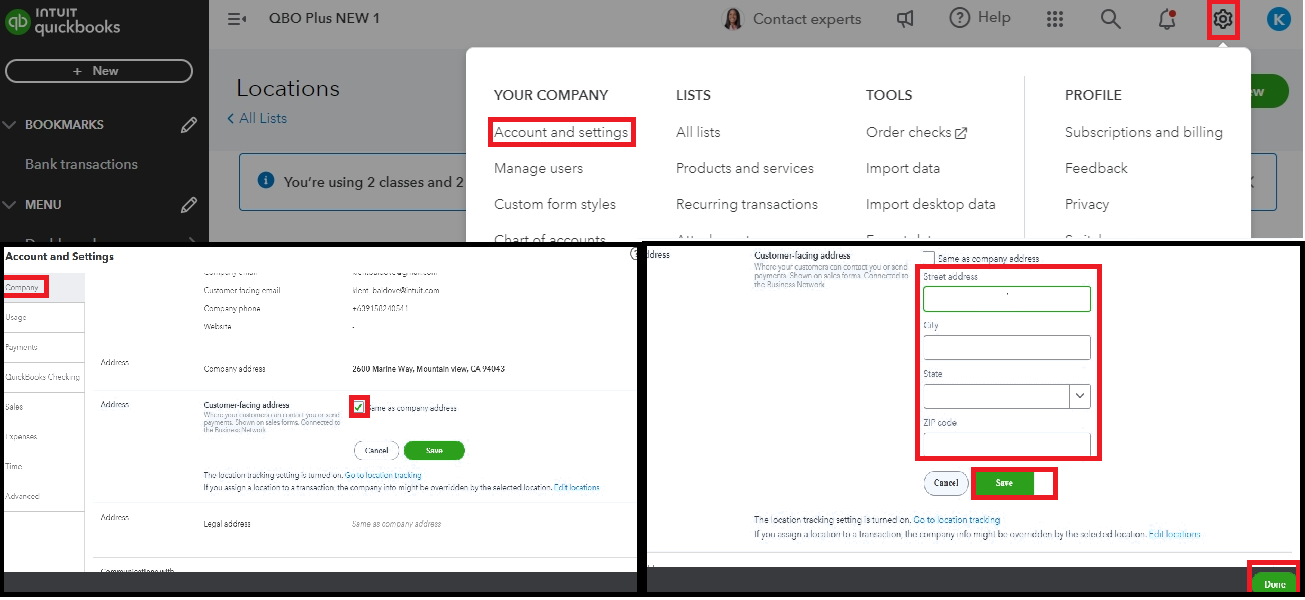Click the search magnifier icon

(x=1110, y=18)
